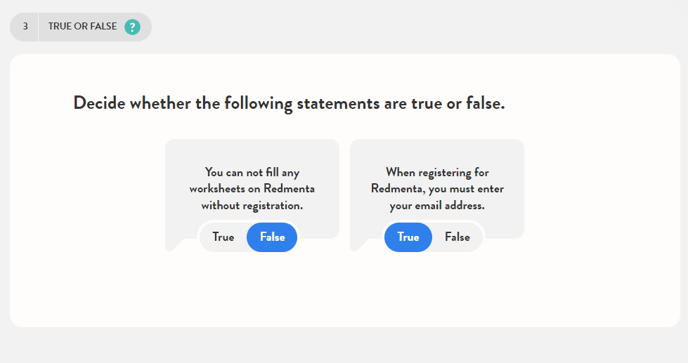Choose True for the worksheets without registration statement

coord(223,237)
